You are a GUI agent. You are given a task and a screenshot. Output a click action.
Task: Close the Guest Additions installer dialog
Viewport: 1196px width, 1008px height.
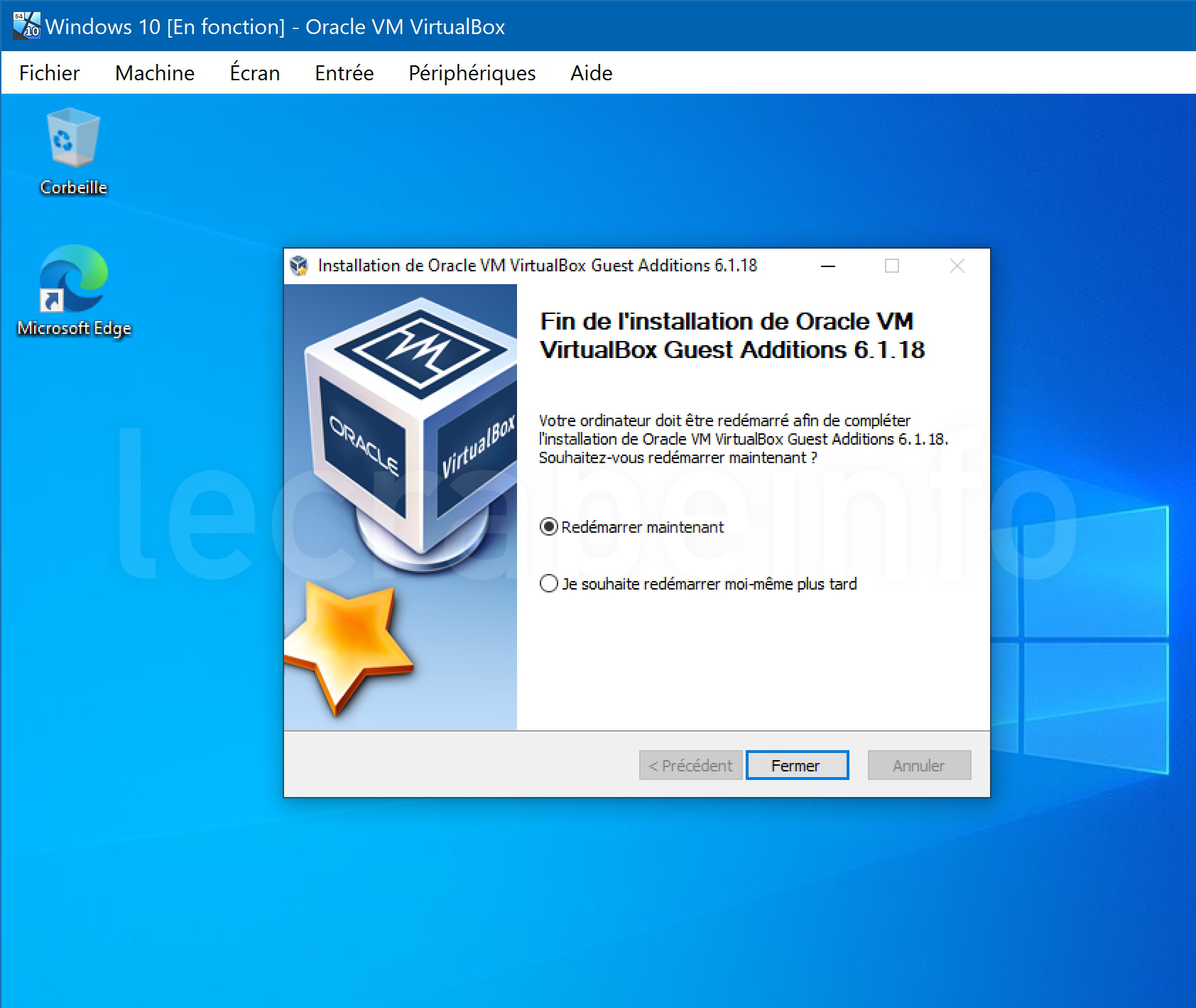point(957,266)
